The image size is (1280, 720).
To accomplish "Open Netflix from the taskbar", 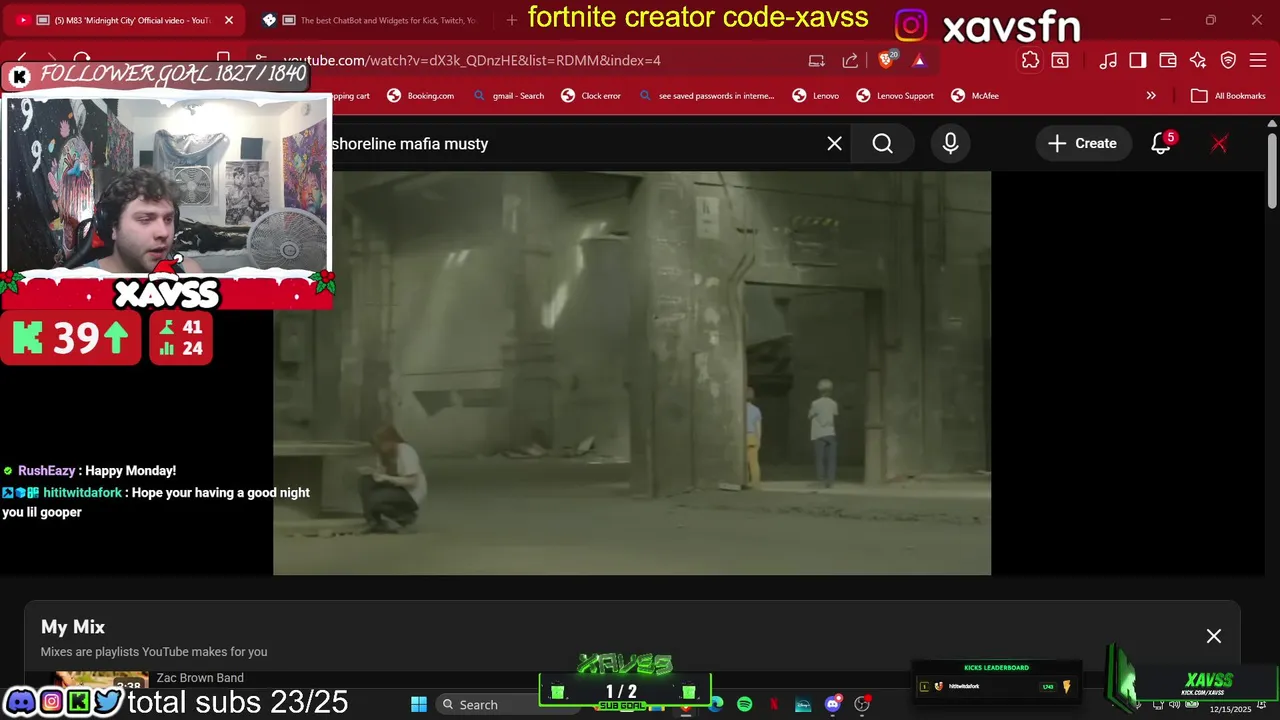I will point(774,704).
